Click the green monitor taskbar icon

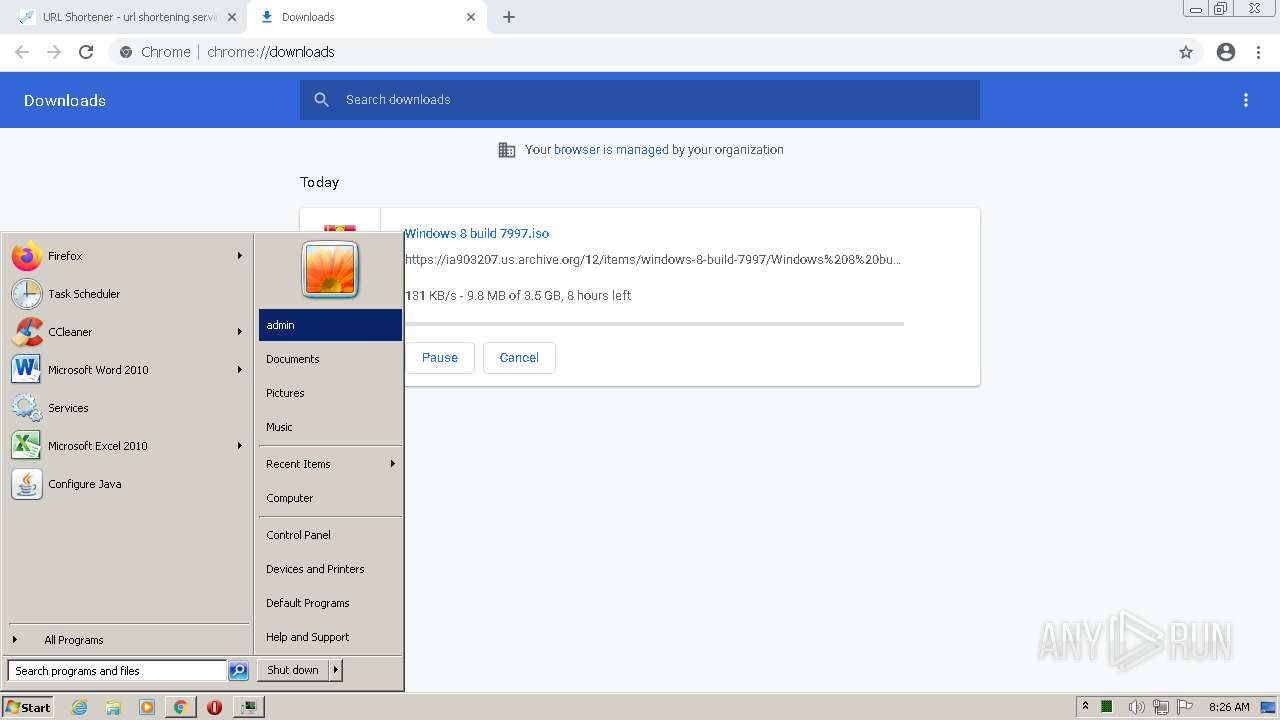pyautogui.click(x=248, y=707)
